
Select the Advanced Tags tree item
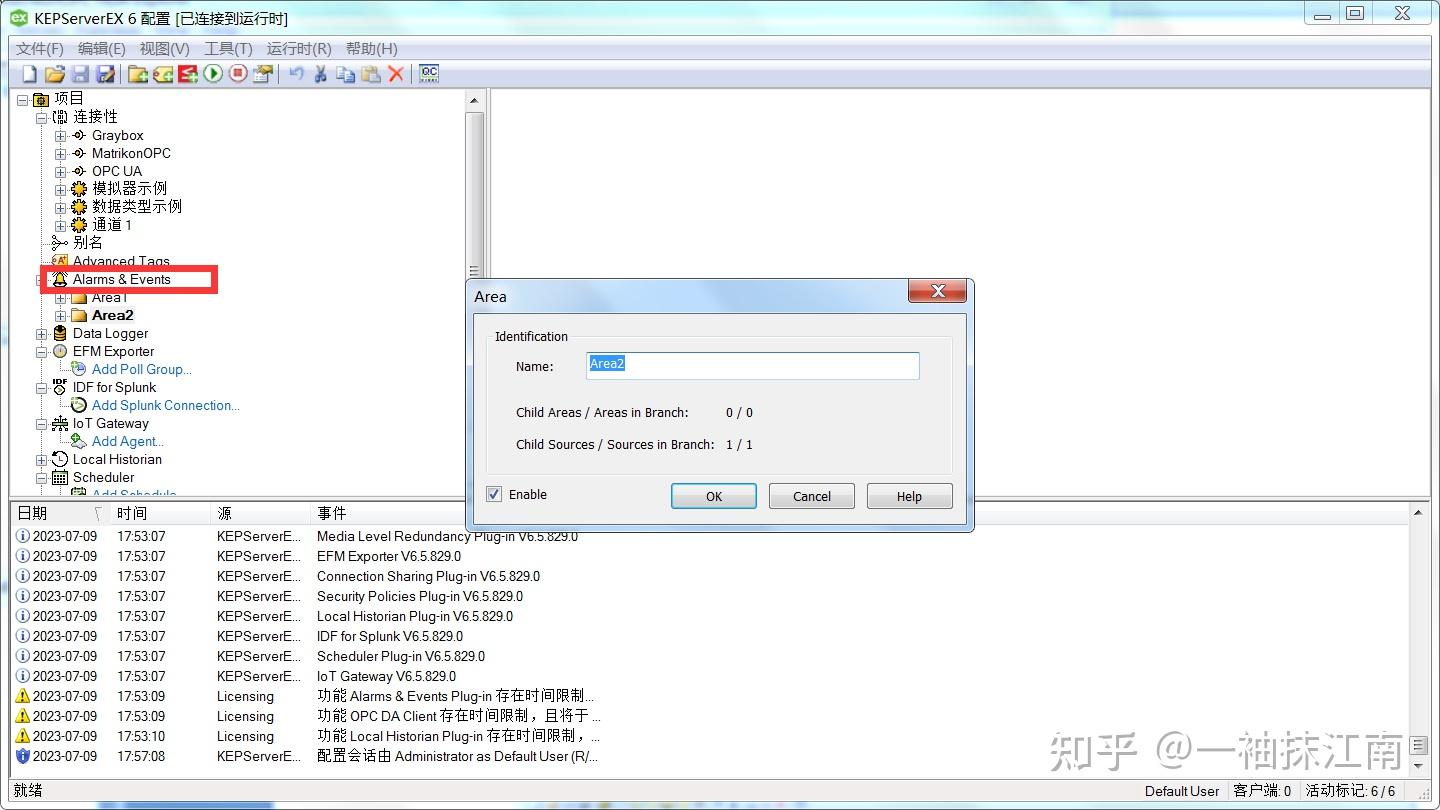(x=121, y=261)
